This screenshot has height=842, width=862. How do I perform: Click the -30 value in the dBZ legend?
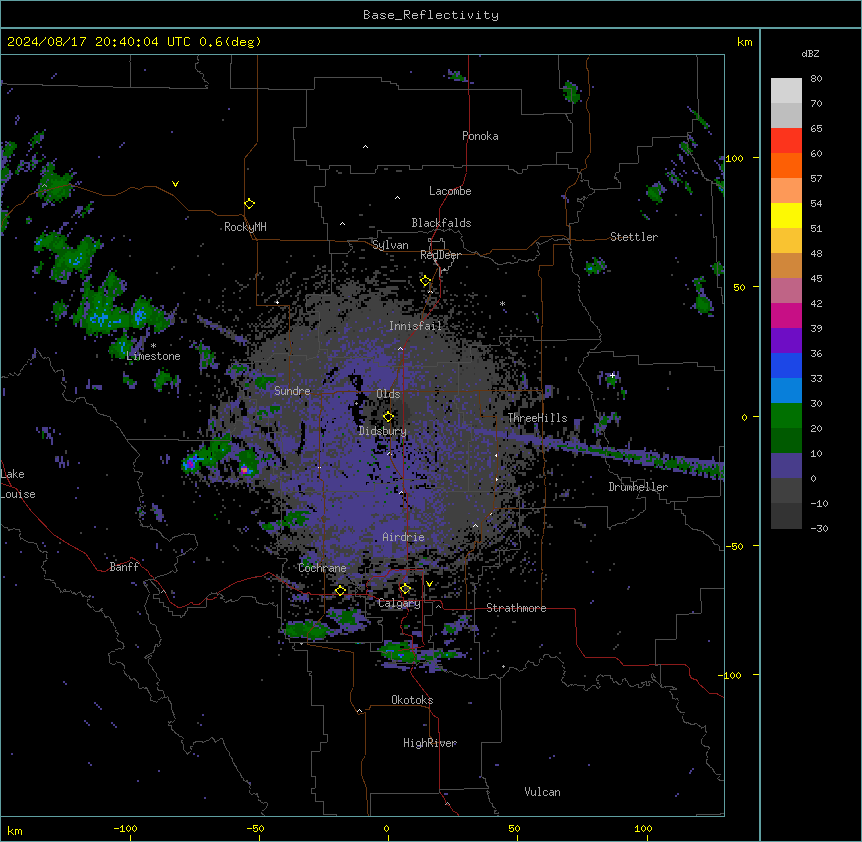819,529
